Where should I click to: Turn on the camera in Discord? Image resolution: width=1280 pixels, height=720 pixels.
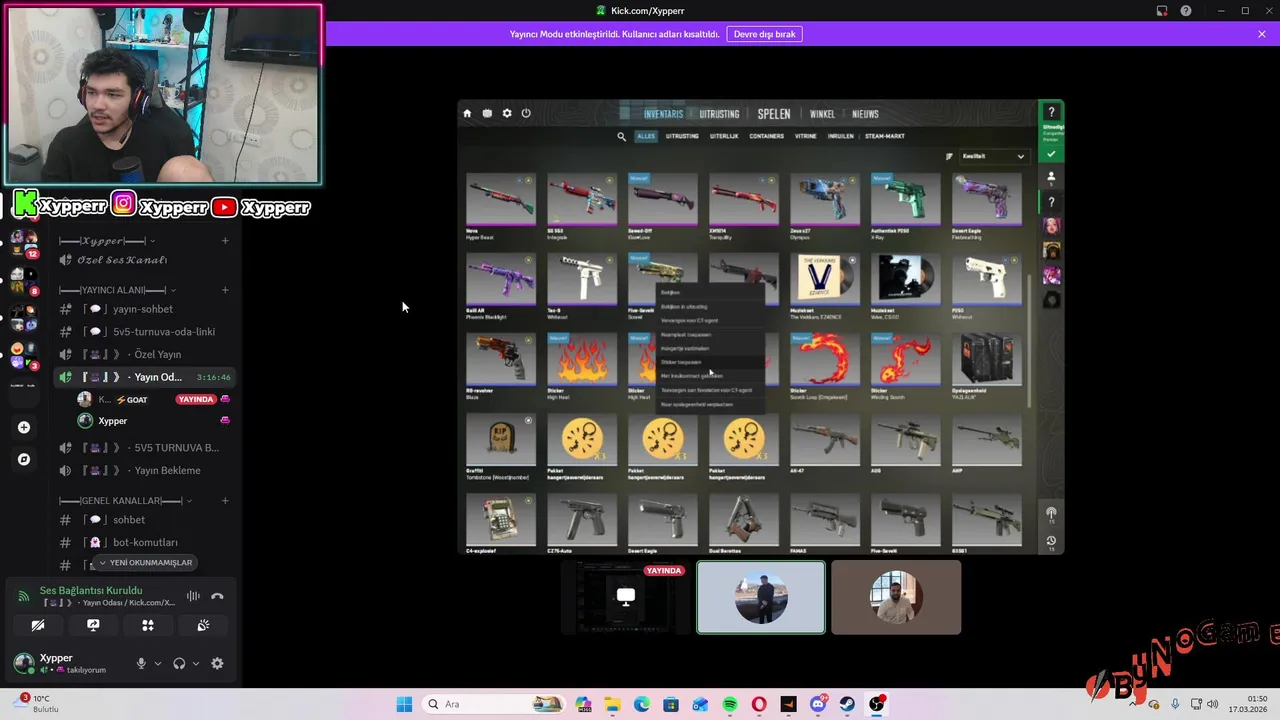click(38, 625)
